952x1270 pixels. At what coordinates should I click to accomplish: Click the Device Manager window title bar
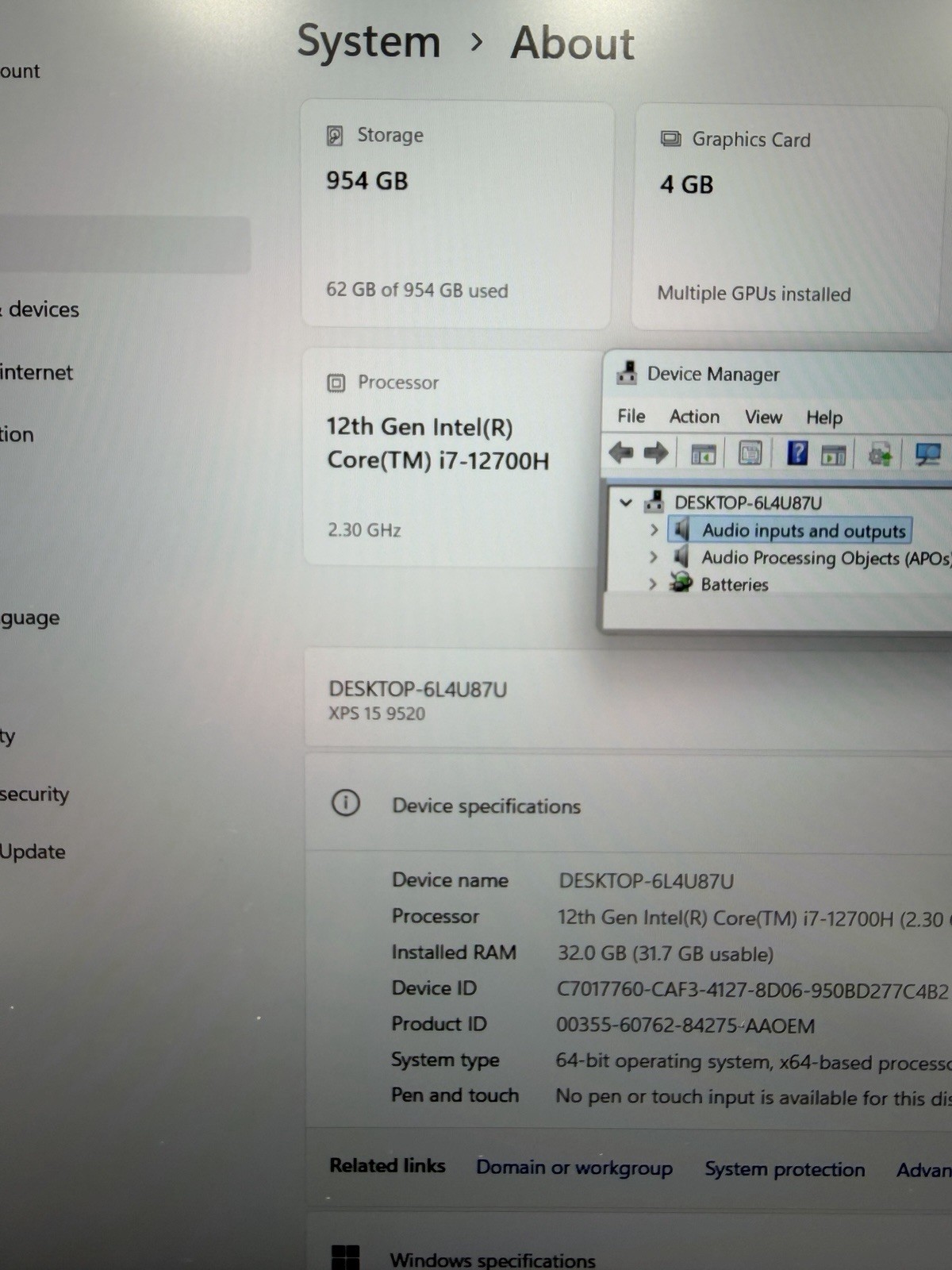pos(777,374)
